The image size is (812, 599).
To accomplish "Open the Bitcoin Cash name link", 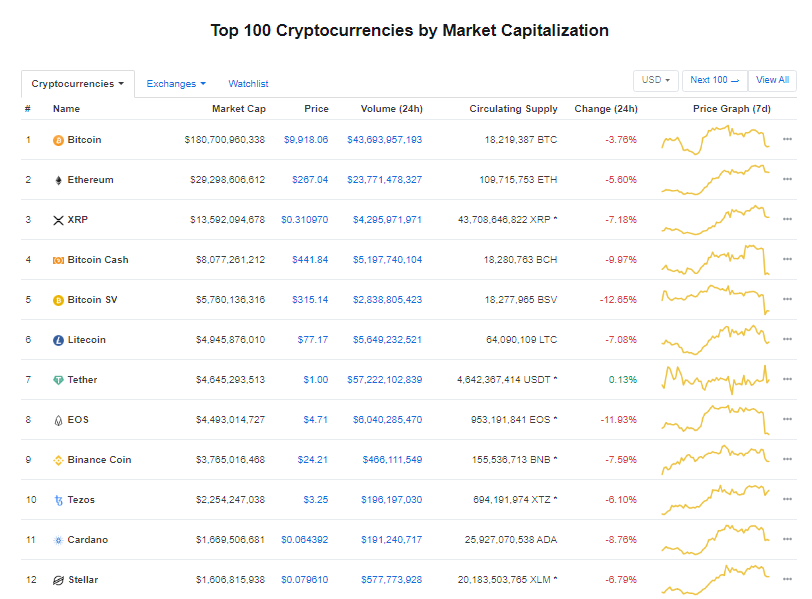I will 98,260.
